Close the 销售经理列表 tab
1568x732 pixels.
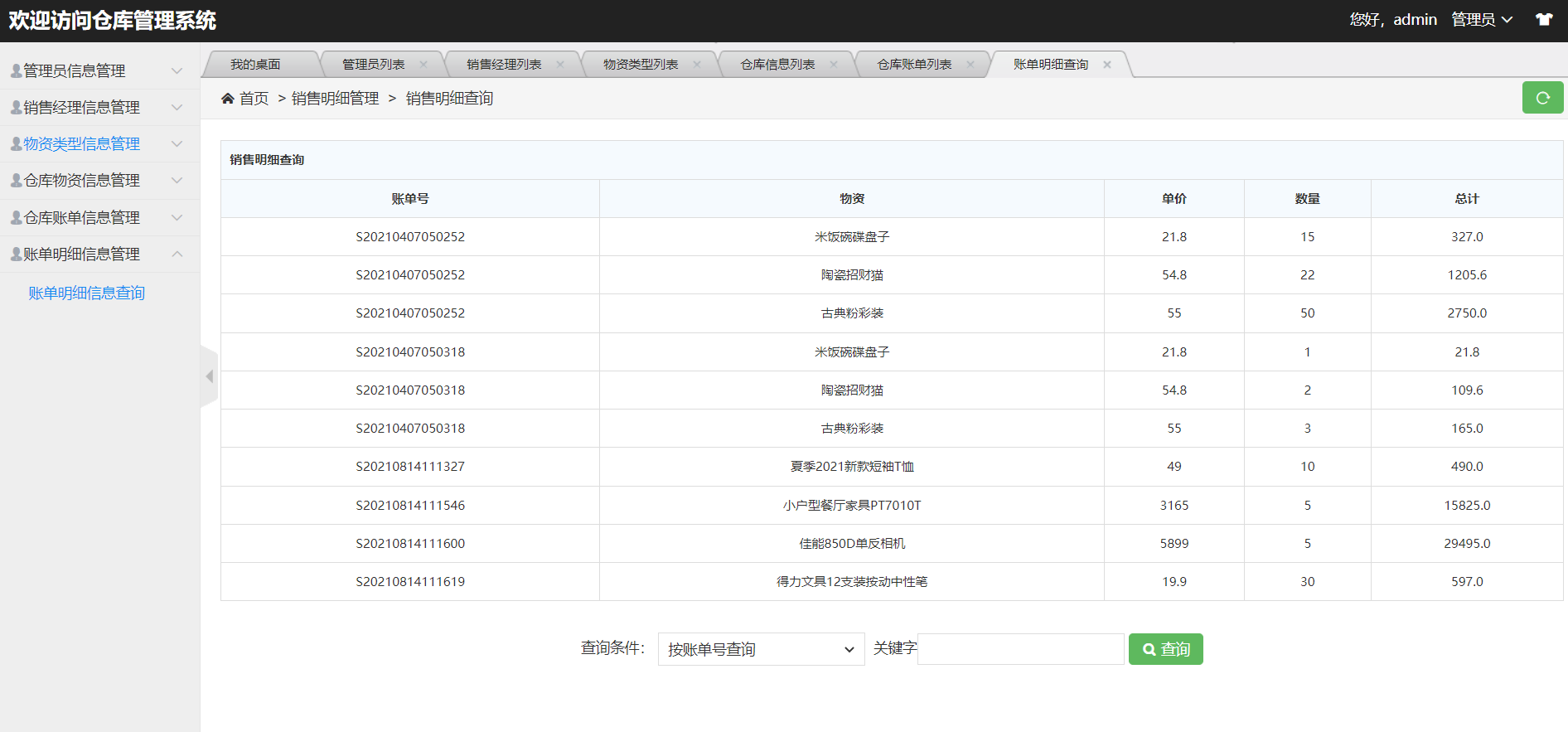click(560, 65)
